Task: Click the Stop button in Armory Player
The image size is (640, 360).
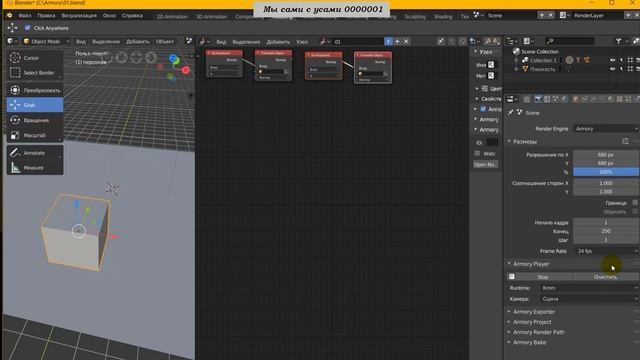Action: click(x=540, y=277)
